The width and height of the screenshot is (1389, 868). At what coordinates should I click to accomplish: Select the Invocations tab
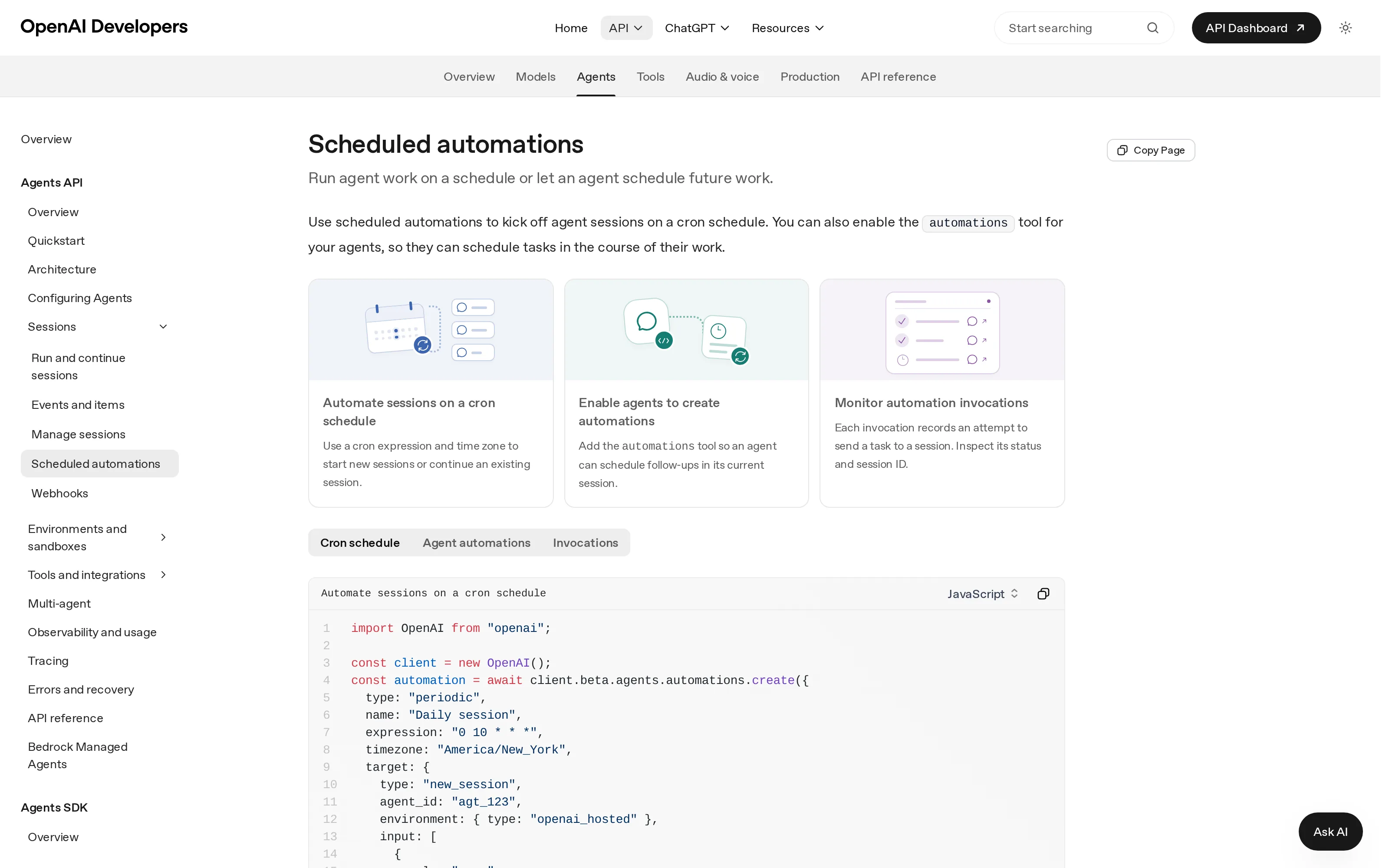pyautogui.click(x=585, y=542)
